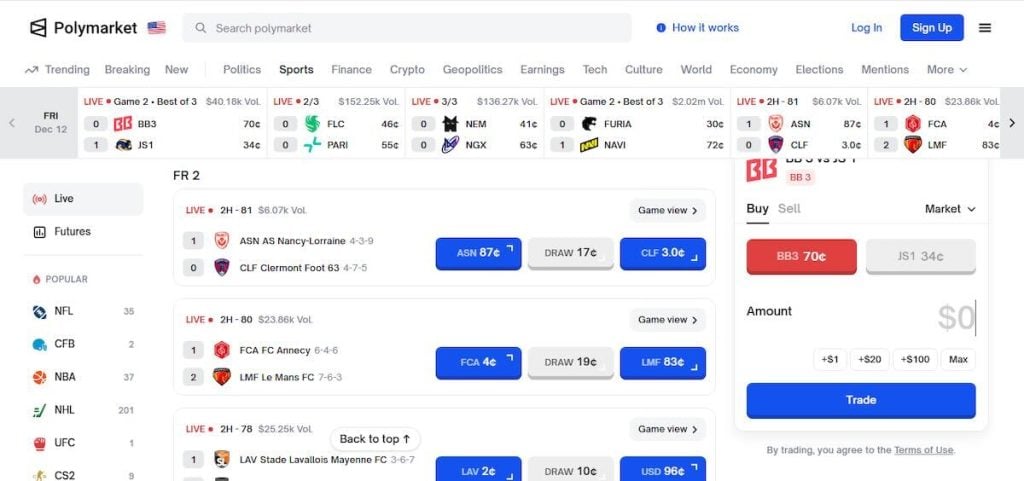Click the Sign Up button
Image resolution: width=1024 pixels, height=481 pixels.
(932, 27)
